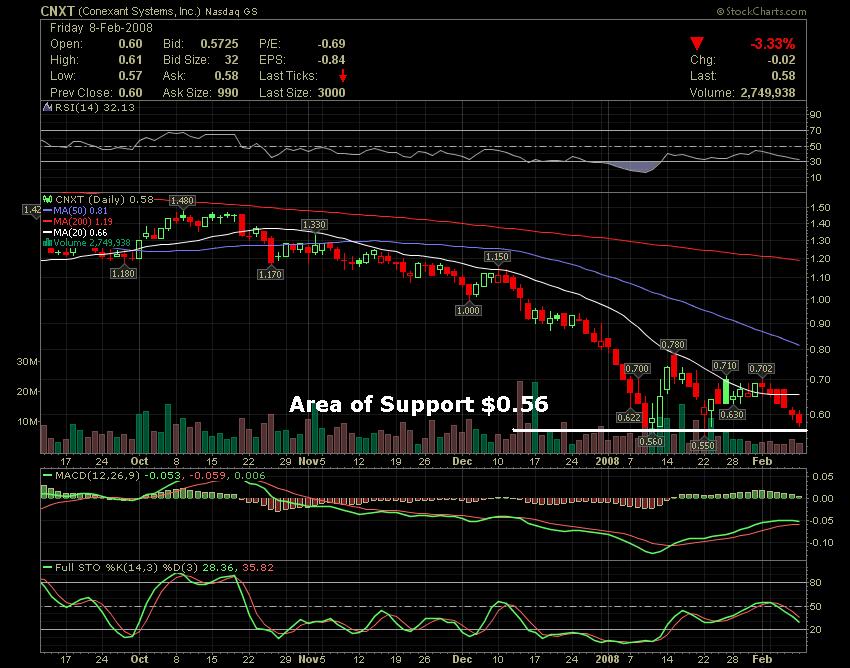Click the 1.50 price axis label

tap(820, 208)
